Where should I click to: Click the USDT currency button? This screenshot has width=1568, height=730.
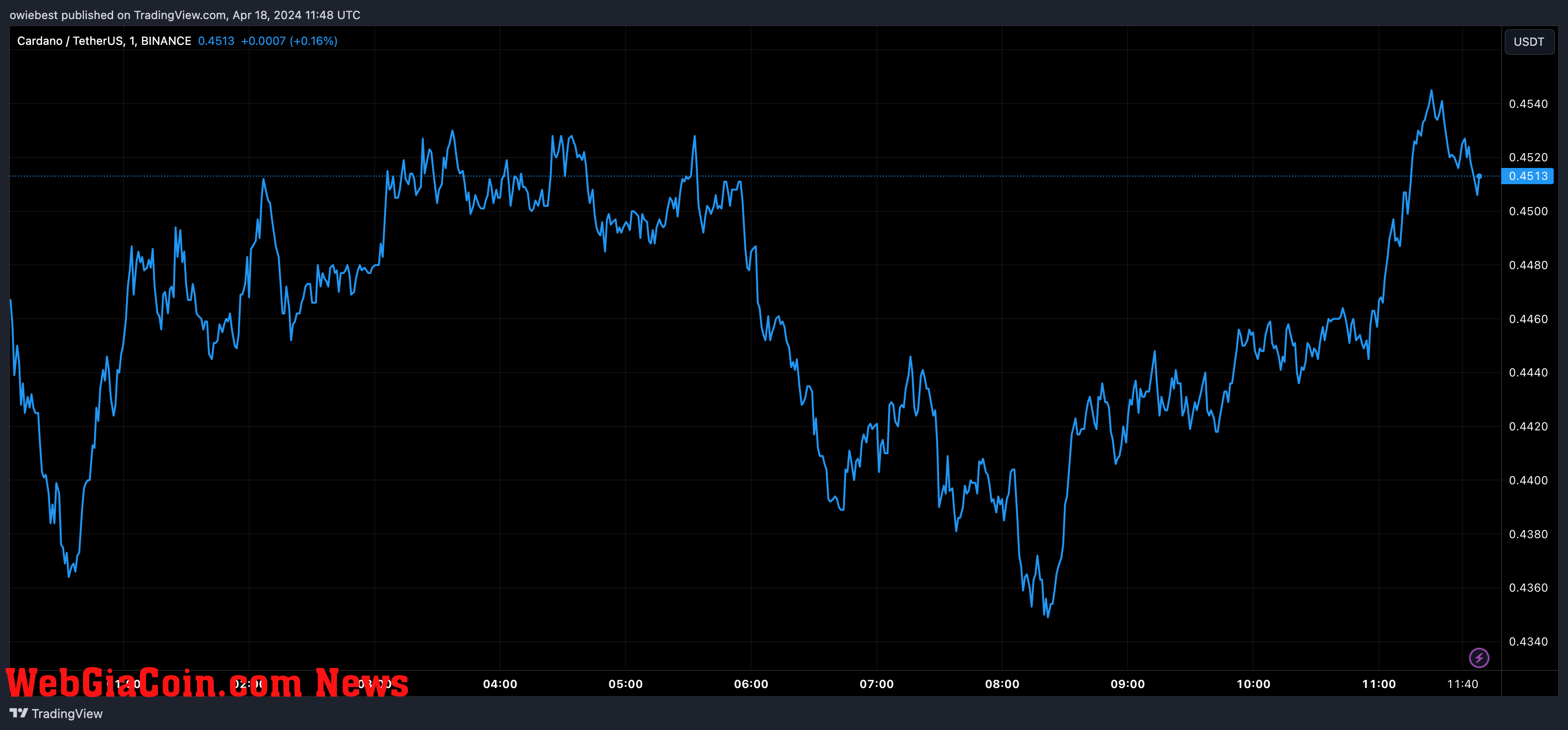[1528, 42]
